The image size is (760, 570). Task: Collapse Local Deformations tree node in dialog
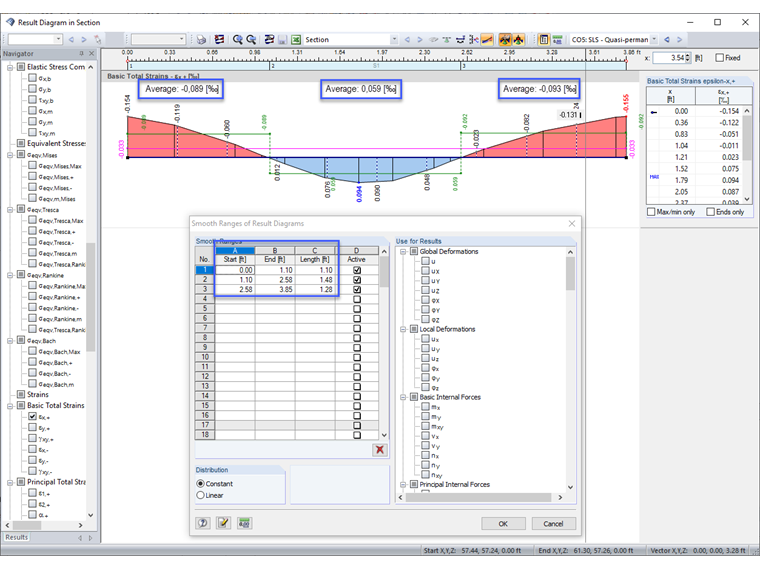tap(403, 329)
